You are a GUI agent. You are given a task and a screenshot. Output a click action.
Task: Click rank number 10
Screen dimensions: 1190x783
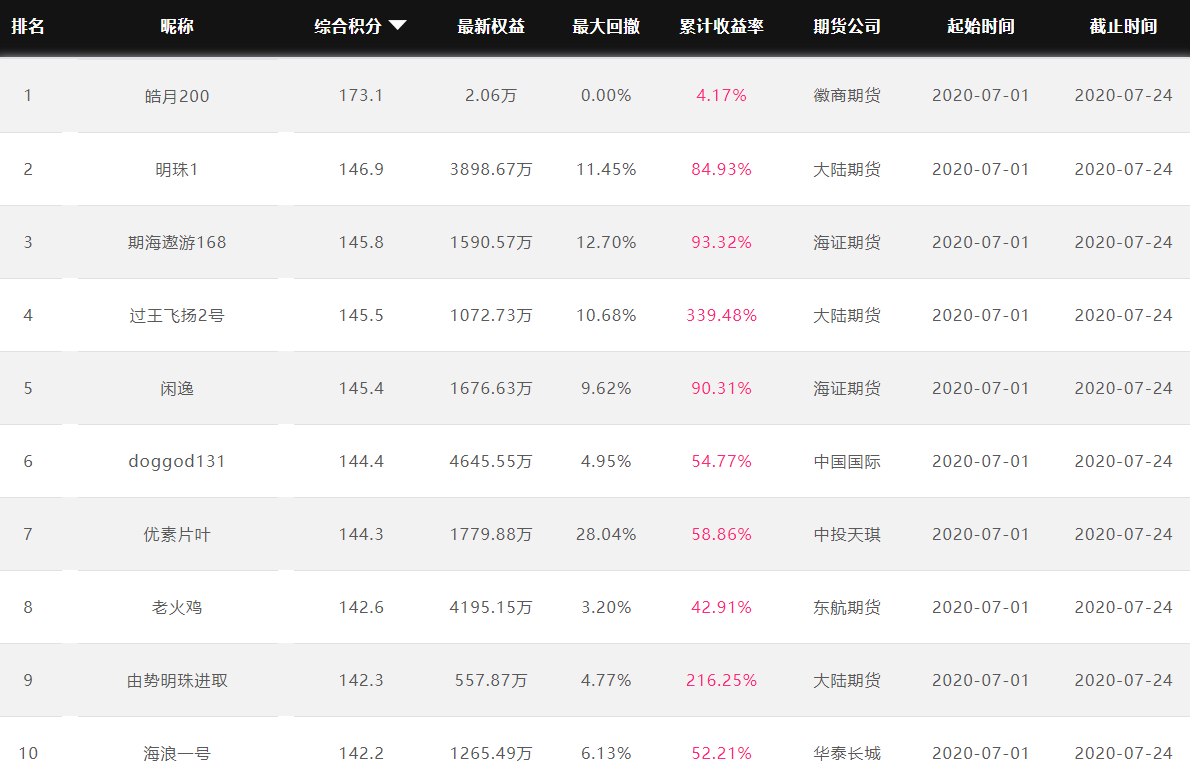pos(28,753)
